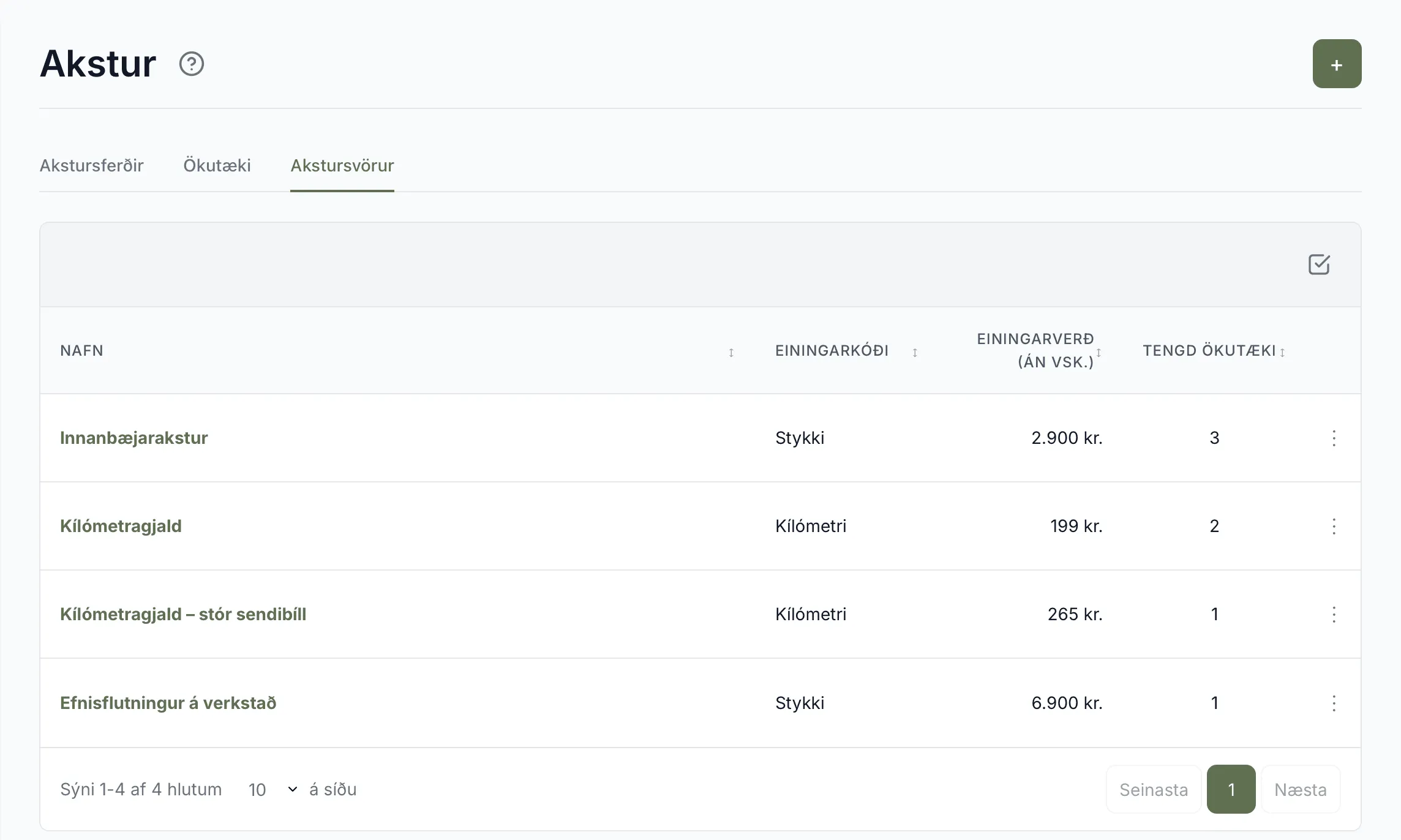Click the linked vehicles count 3

pos(1214,438)
